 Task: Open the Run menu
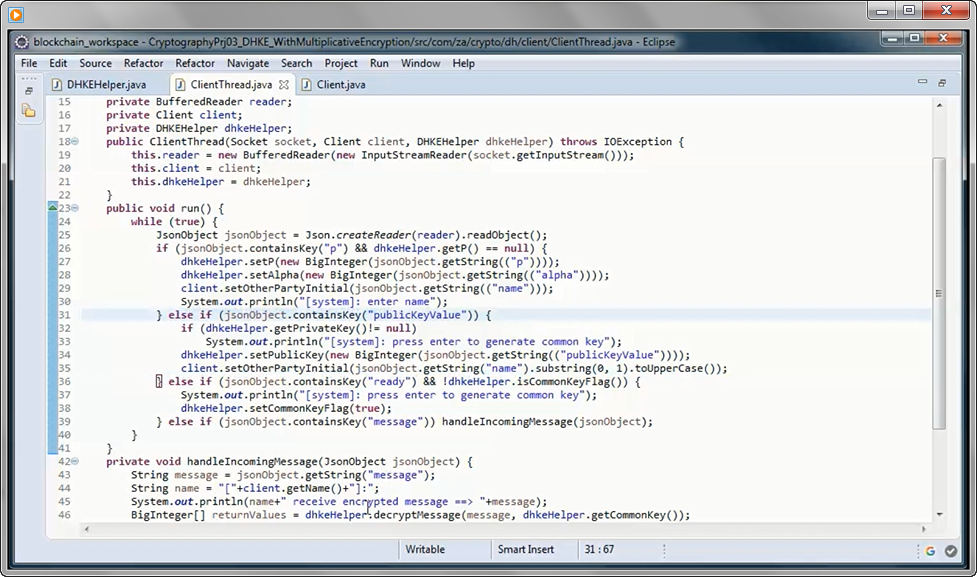379,63
